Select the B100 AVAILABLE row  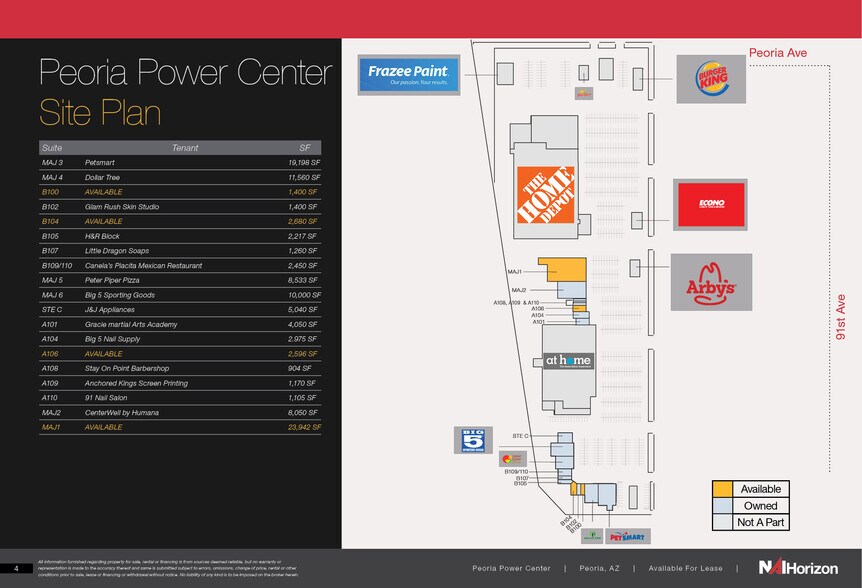[180, 192]
